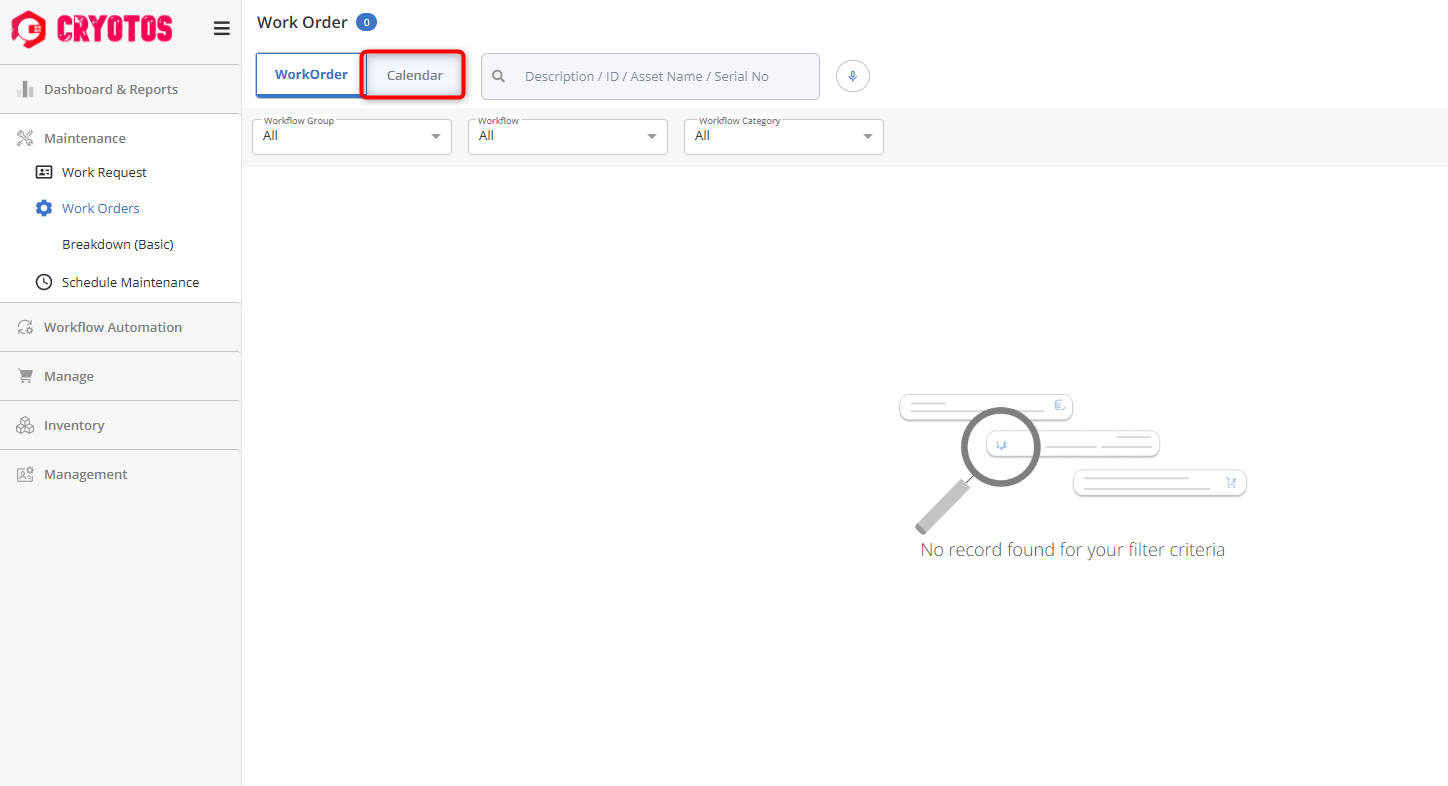Click the Work Orders gear icon
The image size is (1448, 786).
tap(44, 208)
